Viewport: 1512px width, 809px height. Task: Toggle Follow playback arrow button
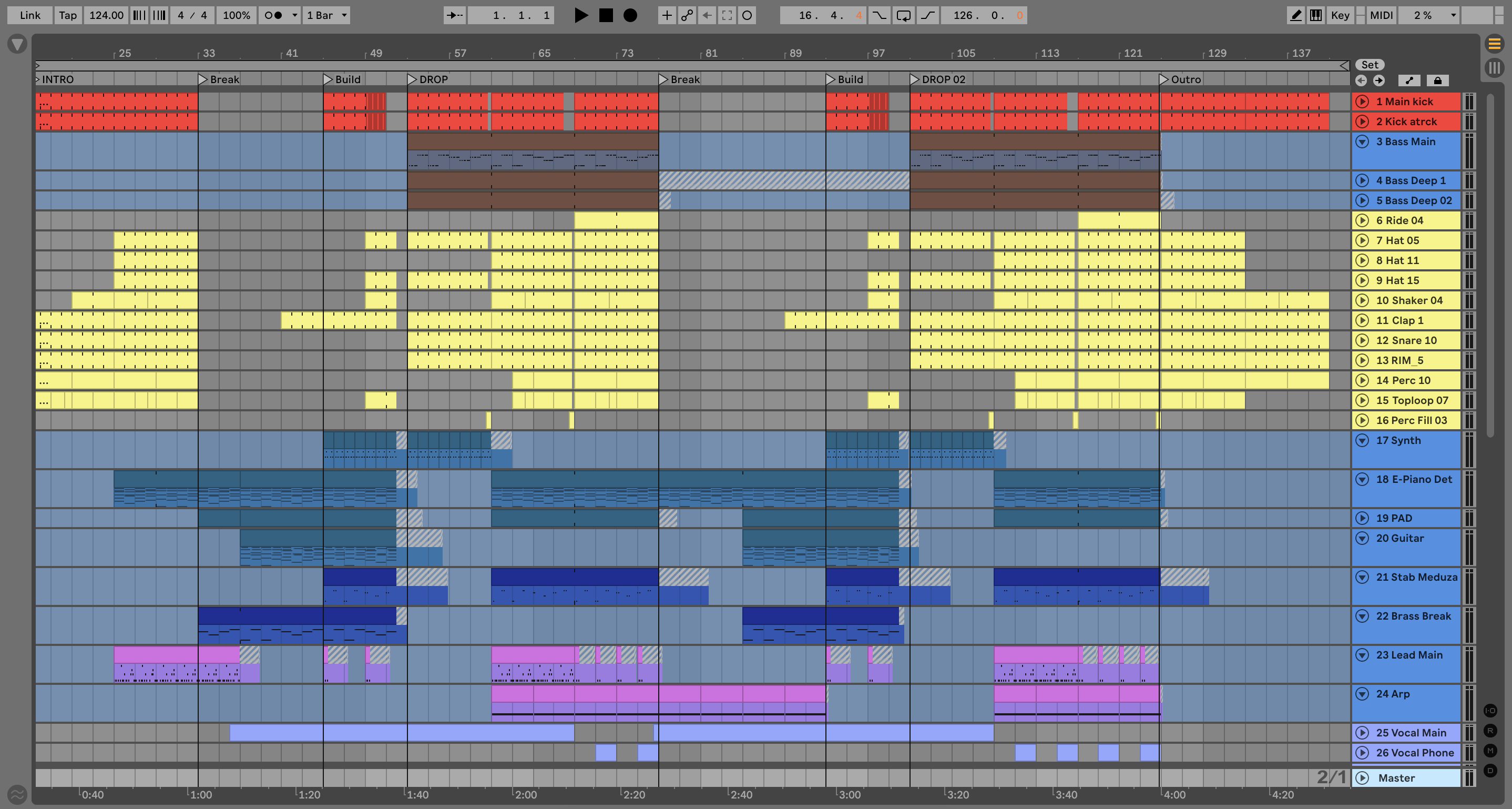click(454, 15)
